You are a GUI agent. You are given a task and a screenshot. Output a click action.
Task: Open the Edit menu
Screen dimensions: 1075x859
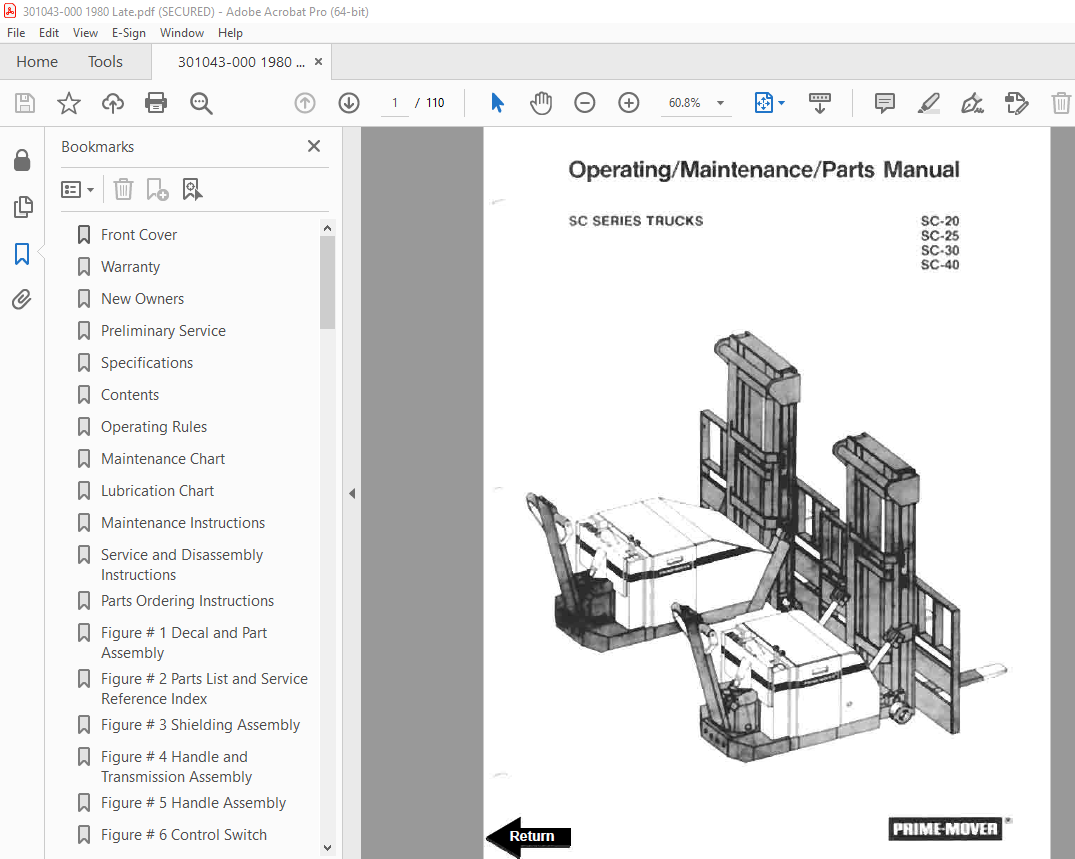point(49,33)
